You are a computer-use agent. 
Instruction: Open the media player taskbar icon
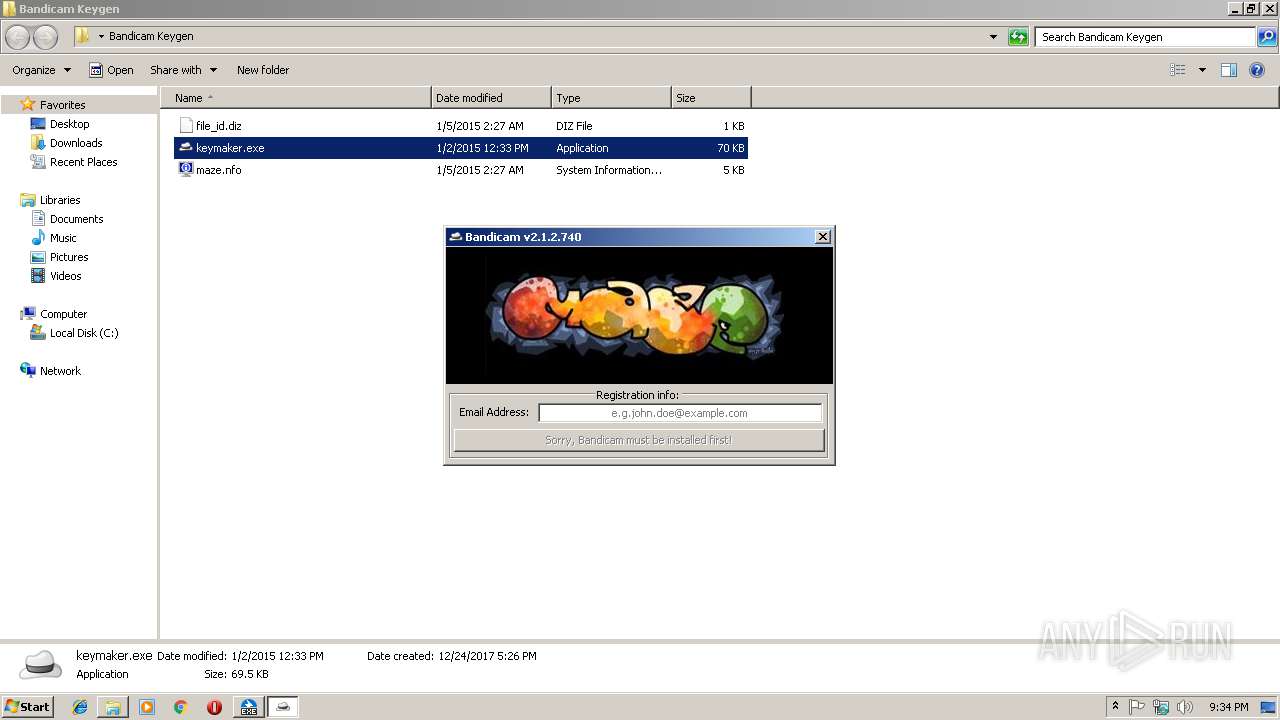pyautogui.click(x=147, y=707)
